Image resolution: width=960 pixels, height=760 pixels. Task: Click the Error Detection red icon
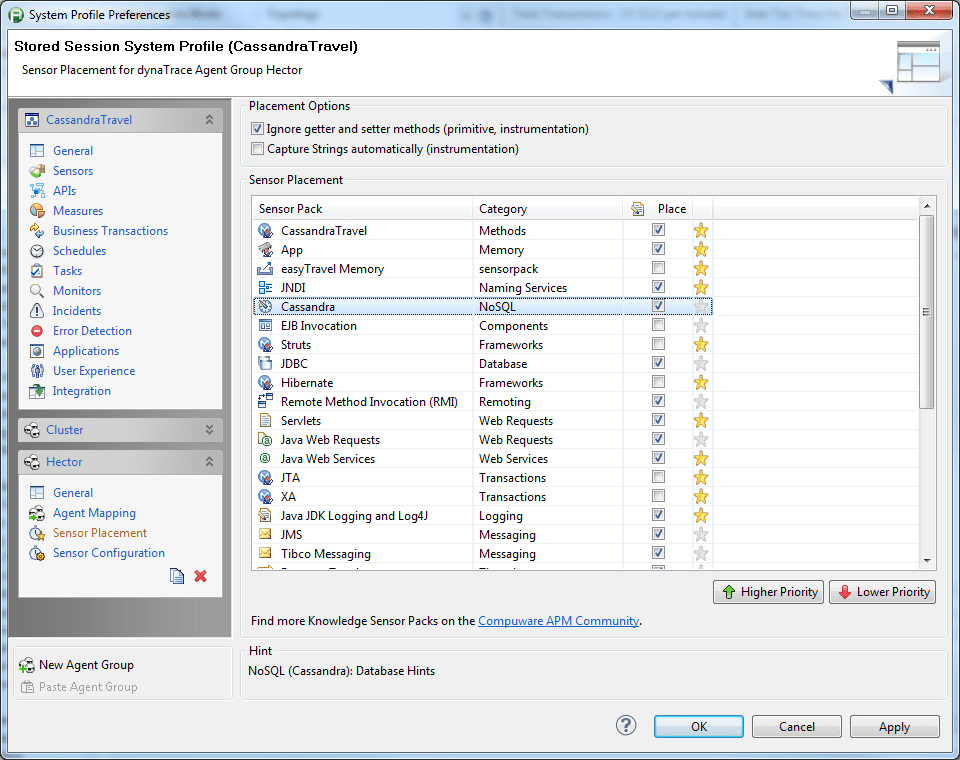[37, 331]
